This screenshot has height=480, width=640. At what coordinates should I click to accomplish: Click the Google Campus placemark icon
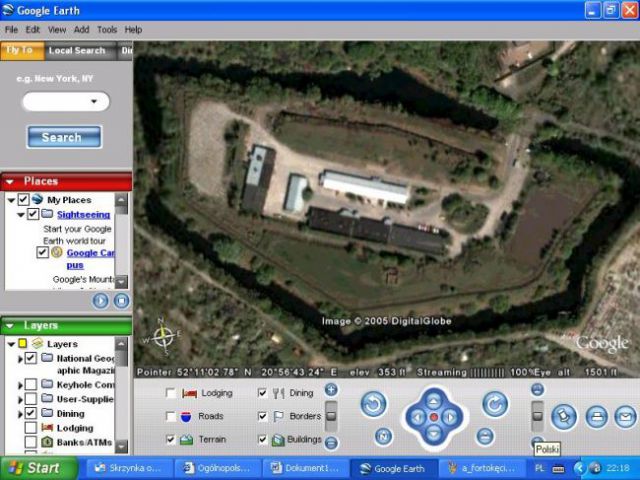pyautogui.click(x=57, y=252)
